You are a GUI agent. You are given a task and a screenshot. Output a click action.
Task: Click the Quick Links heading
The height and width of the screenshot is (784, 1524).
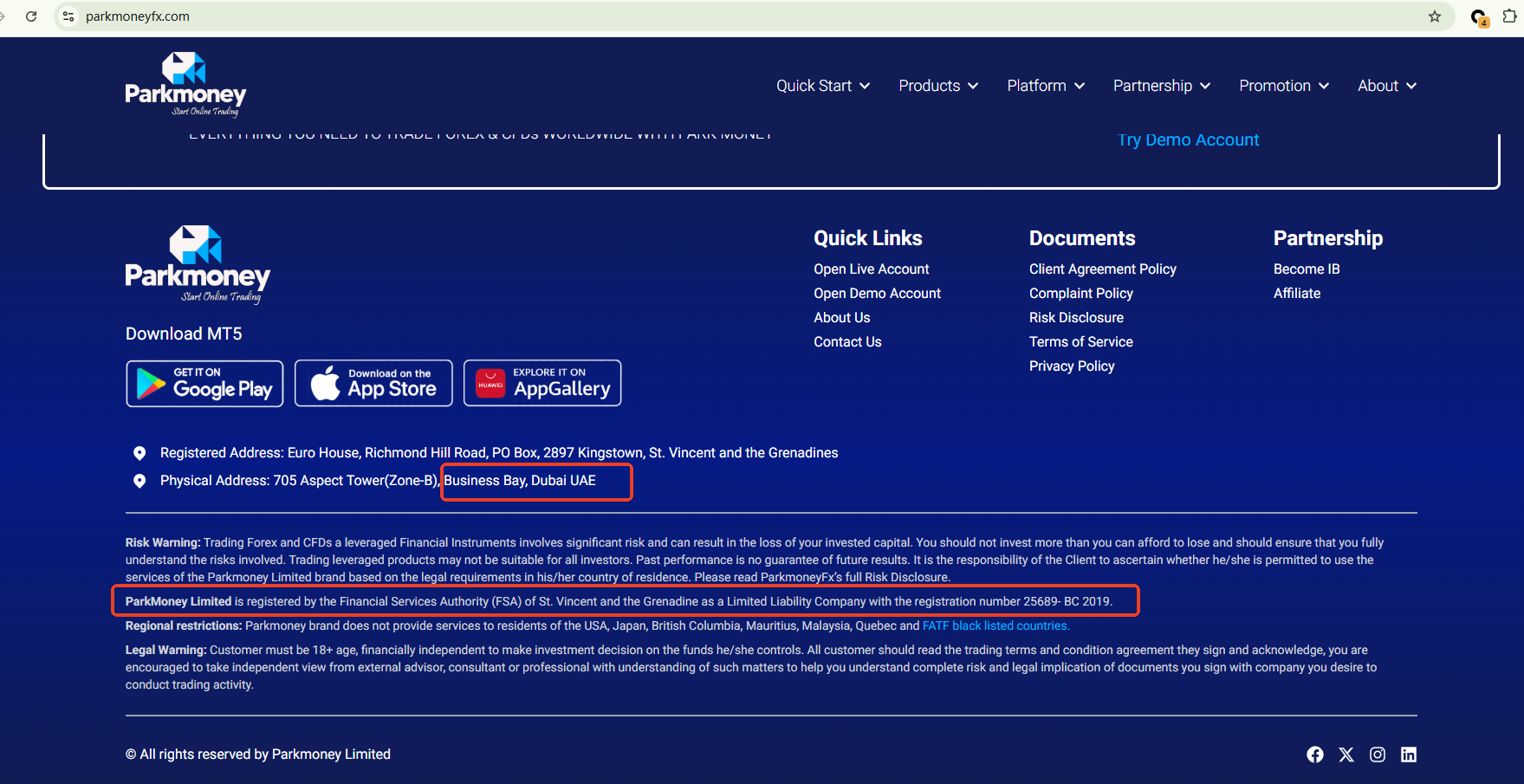[x=868, y=238]
